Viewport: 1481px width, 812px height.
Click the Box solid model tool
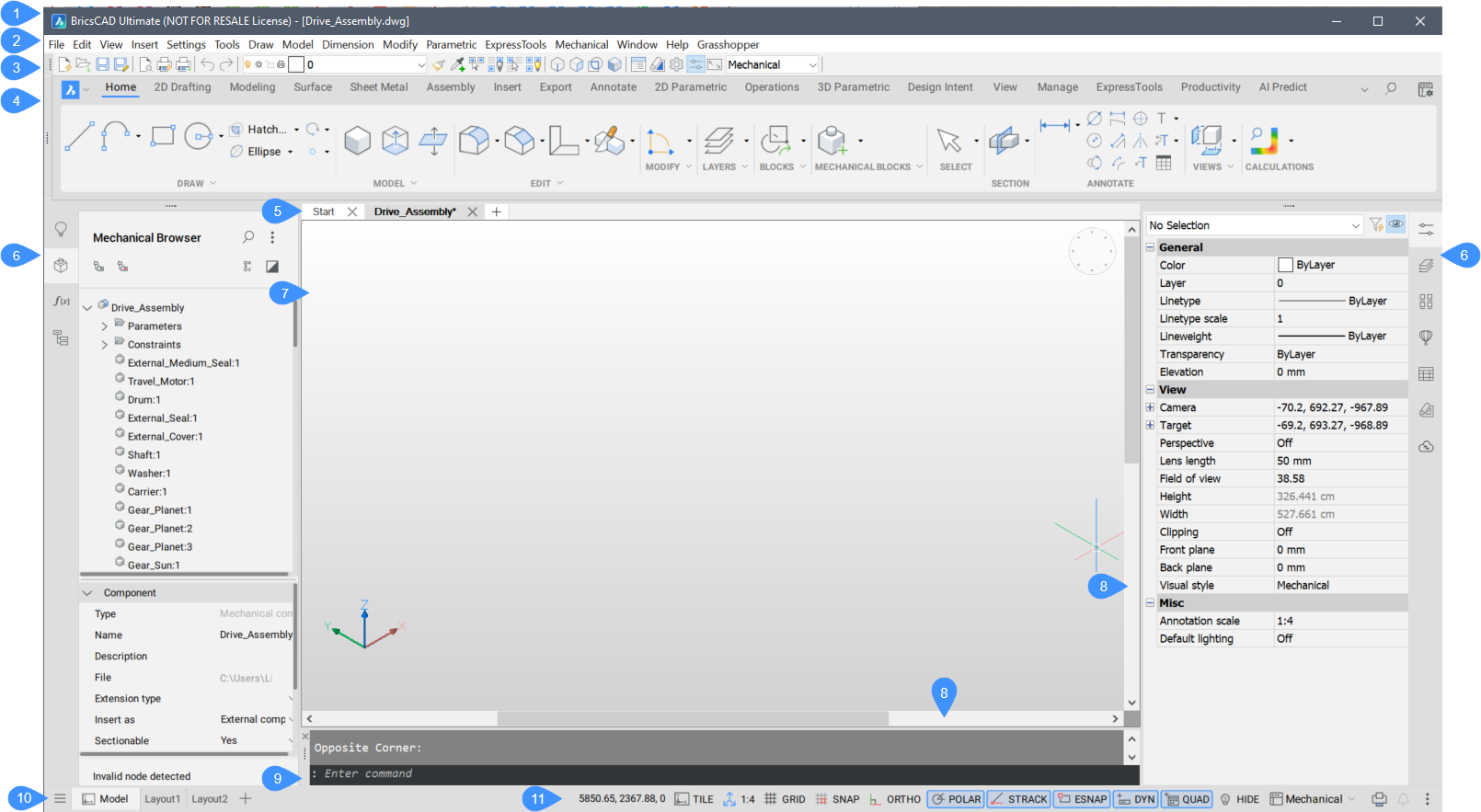click(x=357, y=140)
